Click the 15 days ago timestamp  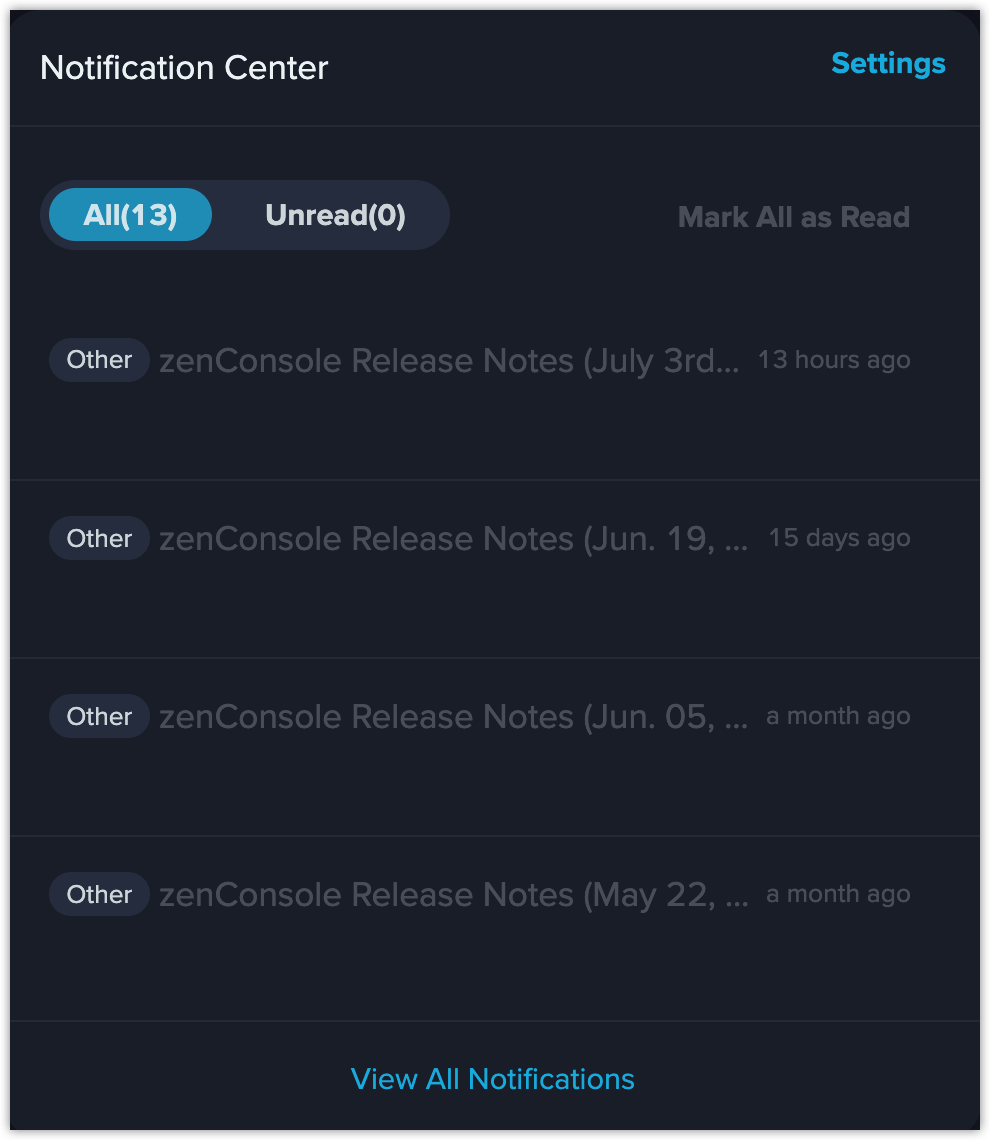840,538
